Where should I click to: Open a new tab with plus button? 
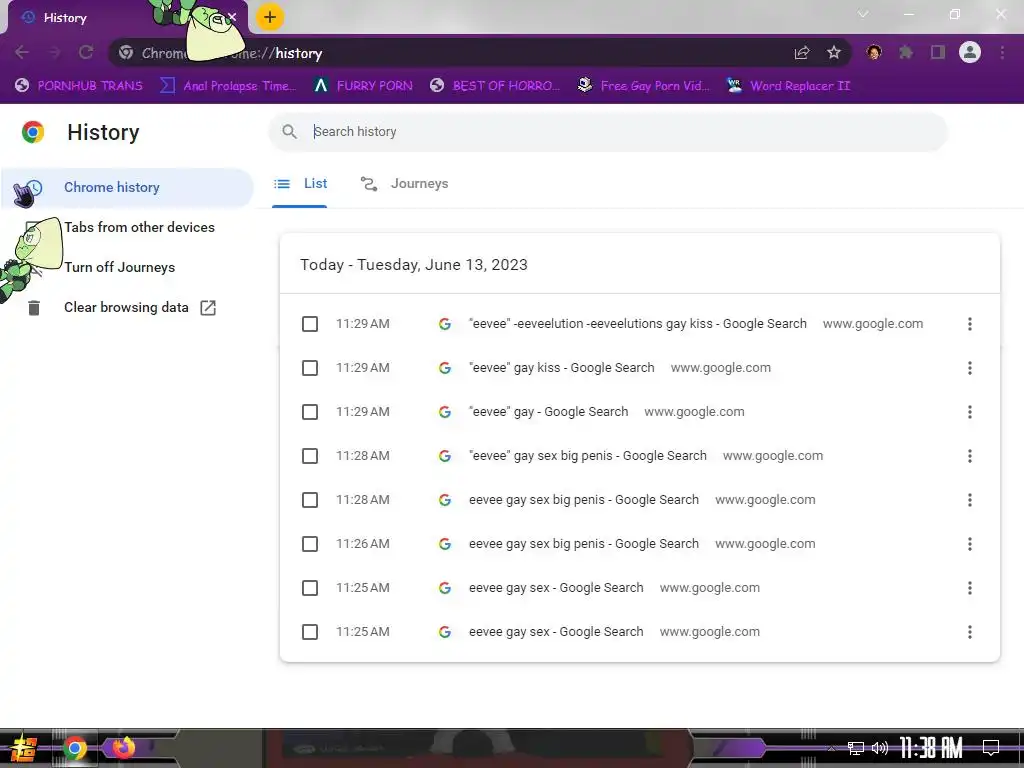click(270, 17)
